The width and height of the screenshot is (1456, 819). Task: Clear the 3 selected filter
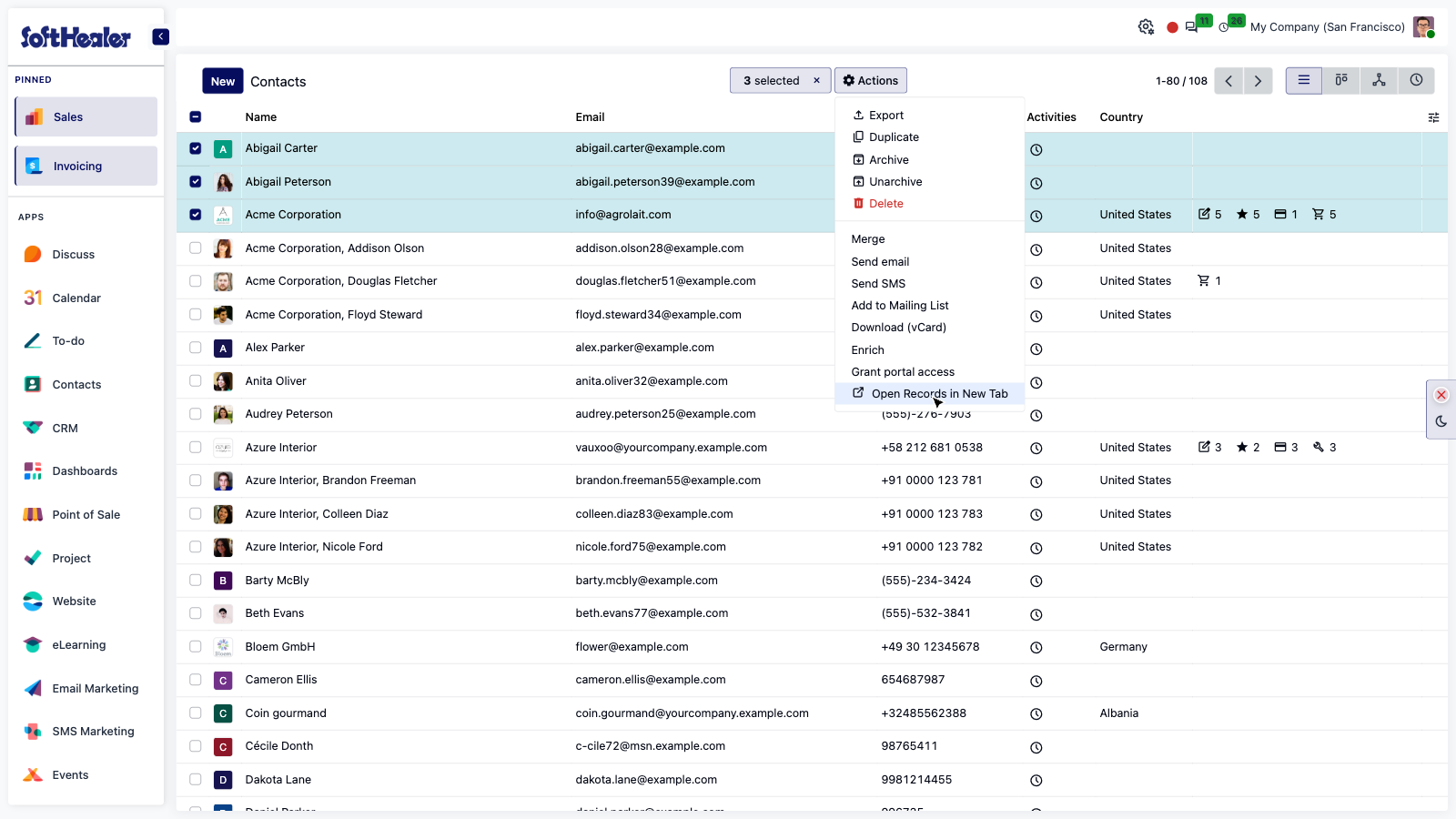816,81
